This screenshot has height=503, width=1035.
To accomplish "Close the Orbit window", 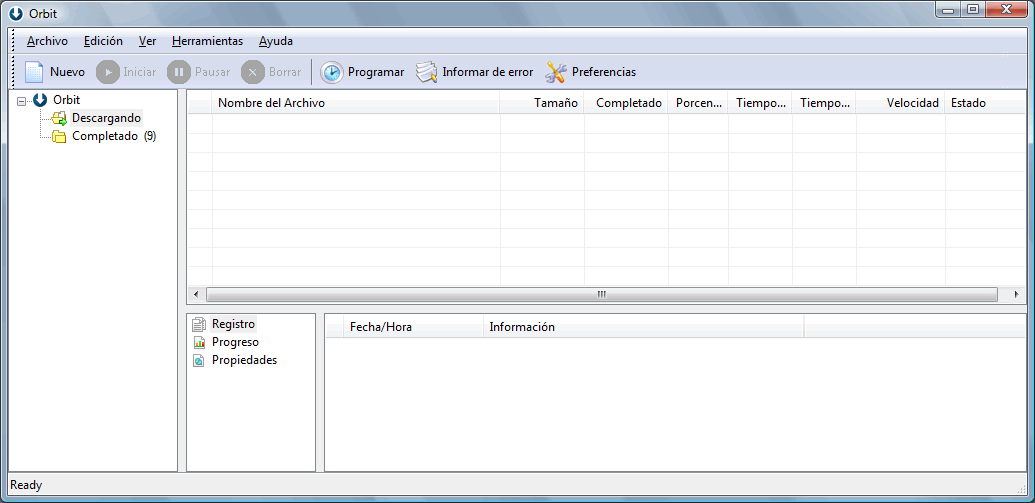I will (1006, 9).
